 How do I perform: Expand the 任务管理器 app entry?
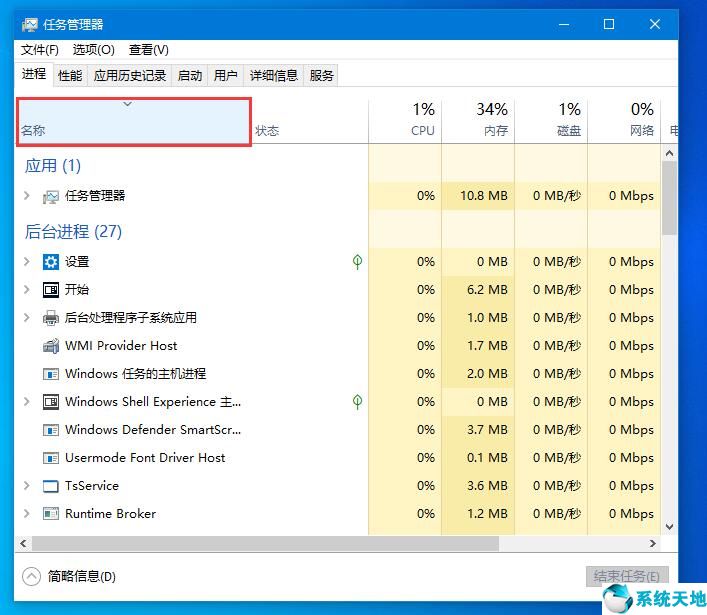[27, 196]
